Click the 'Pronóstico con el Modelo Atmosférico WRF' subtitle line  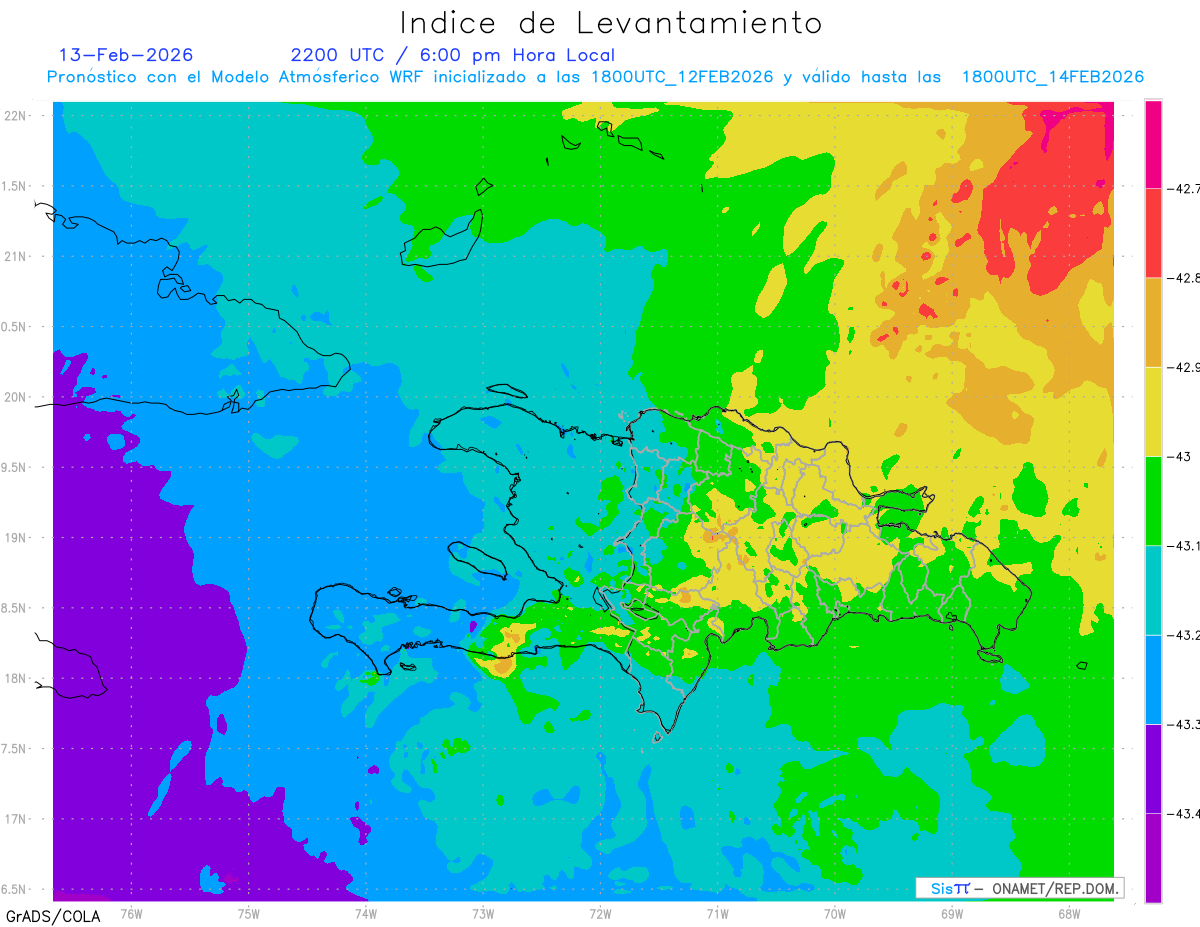(x=595, y=77)
